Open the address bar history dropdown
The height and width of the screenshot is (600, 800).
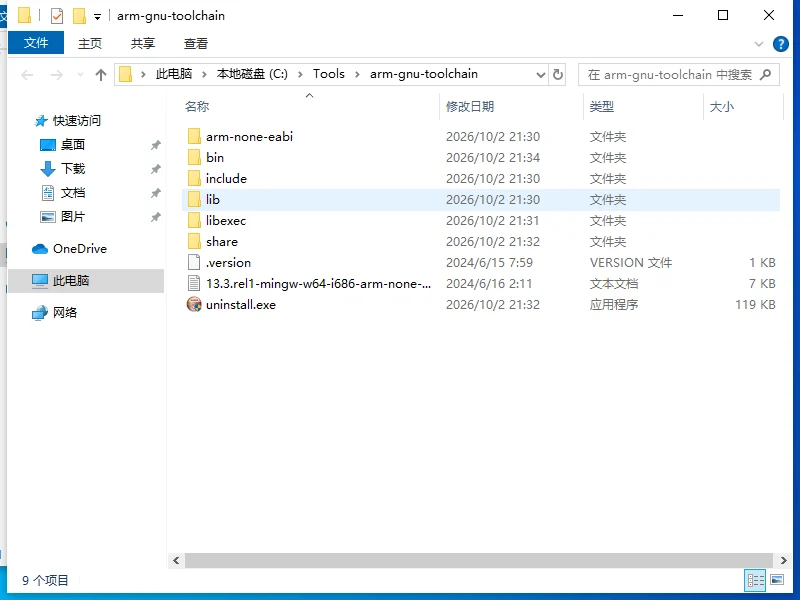[x=541, y=75]
